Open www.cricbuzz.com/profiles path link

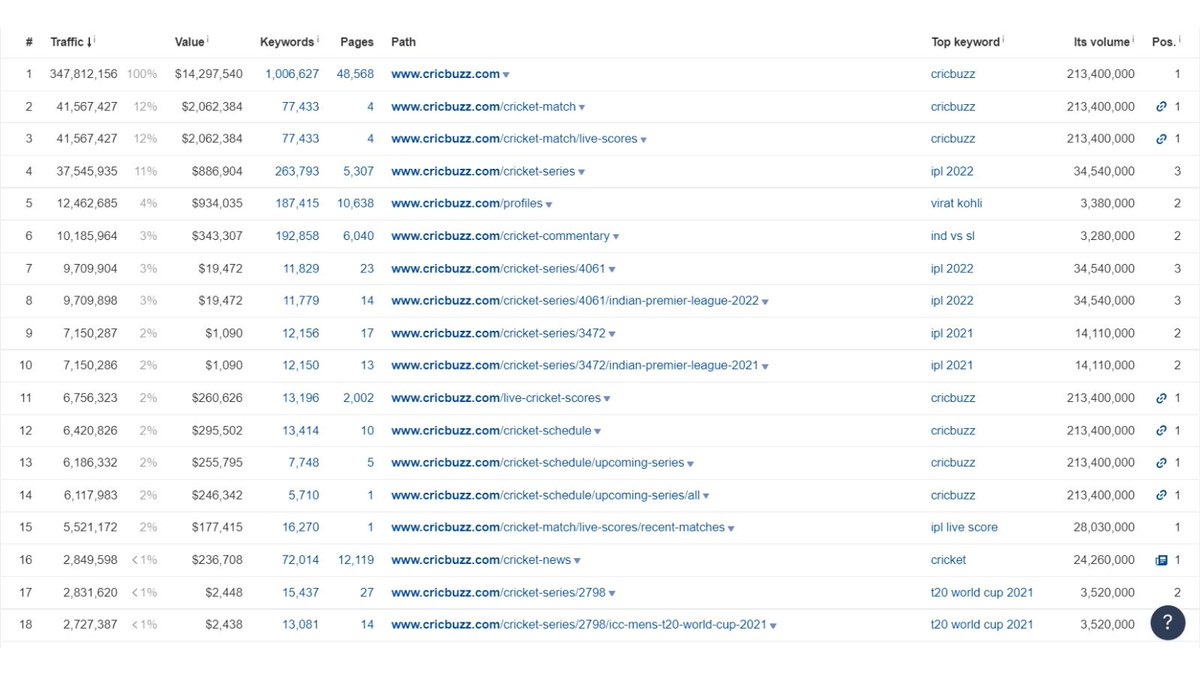tap(467, 203)
